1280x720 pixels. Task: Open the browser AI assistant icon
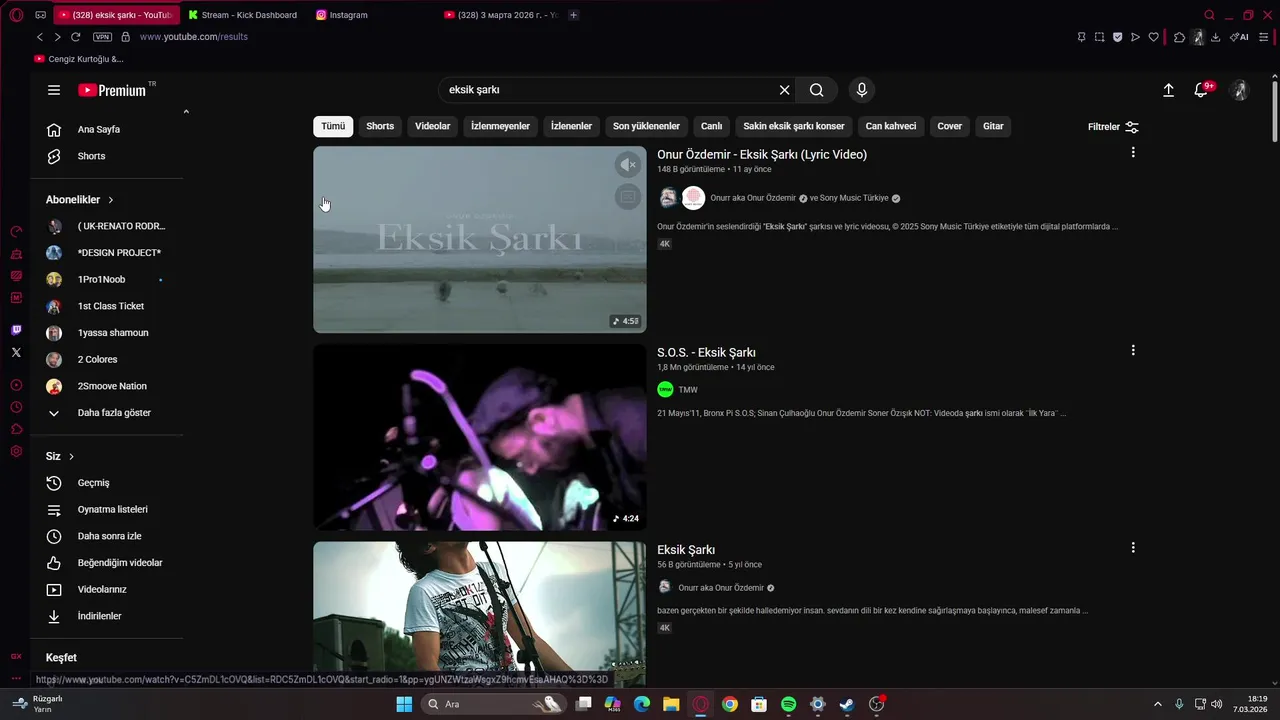[x=1239, y=37]
